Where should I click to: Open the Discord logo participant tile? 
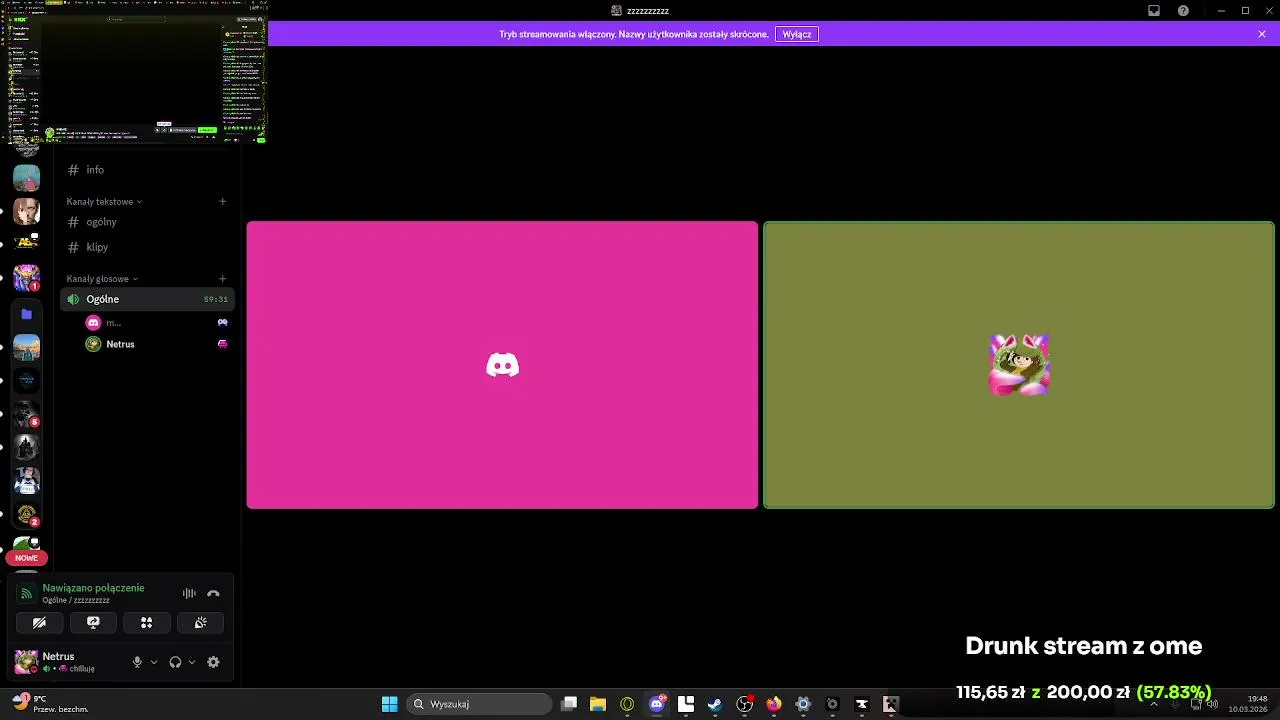pos(502,365)
